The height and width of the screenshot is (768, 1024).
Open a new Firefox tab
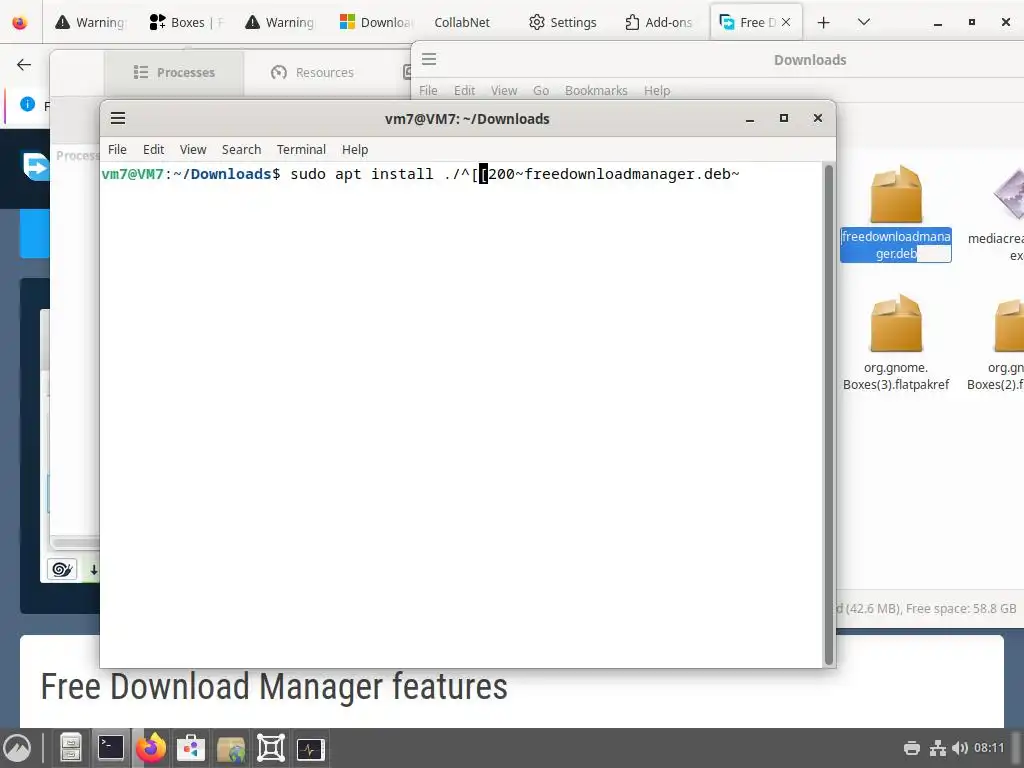point(824,23)
